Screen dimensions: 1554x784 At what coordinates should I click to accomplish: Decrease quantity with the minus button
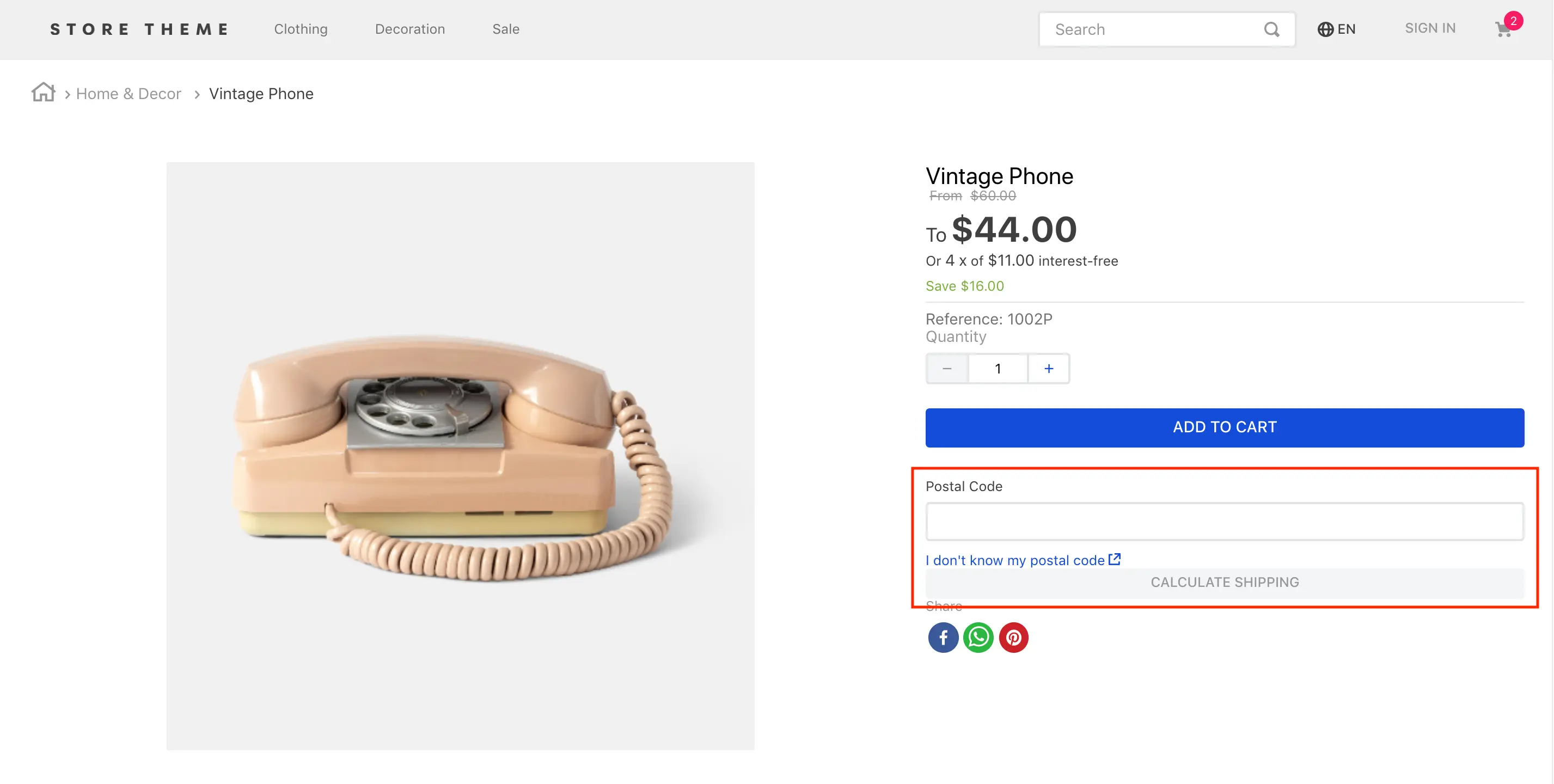(947, 368)
